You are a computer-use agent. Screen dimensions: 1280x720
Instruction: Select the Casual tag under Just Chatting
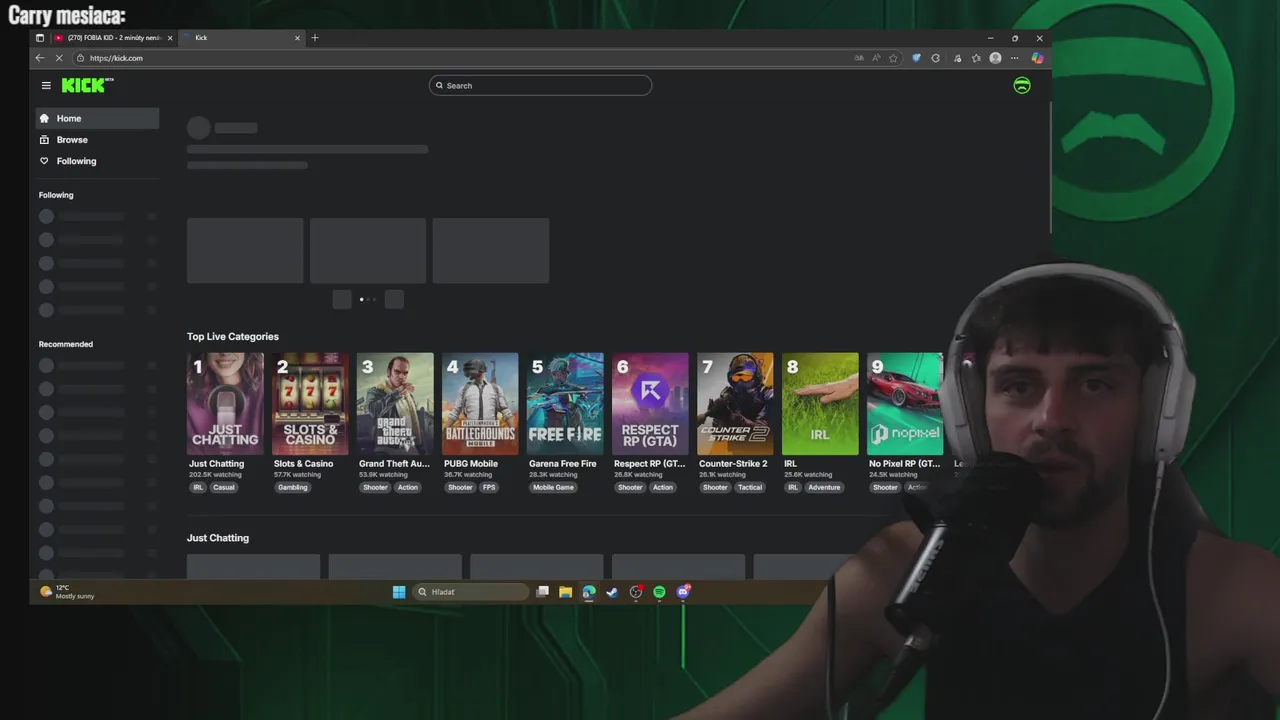click(x=224, y=487)
